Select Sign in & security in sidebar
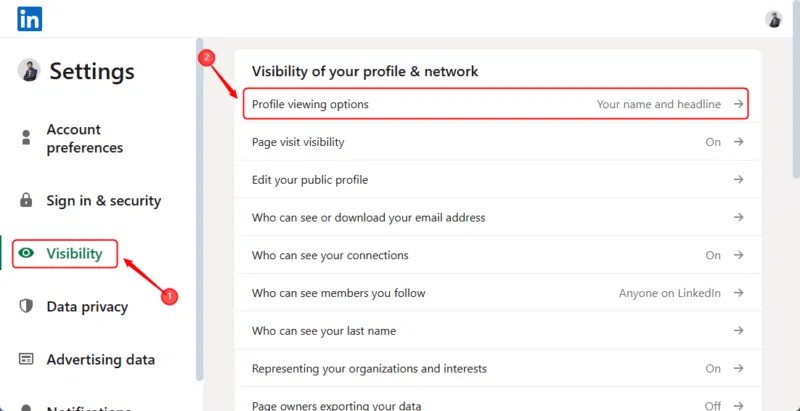The image size is (800, 411). (103, 200)
